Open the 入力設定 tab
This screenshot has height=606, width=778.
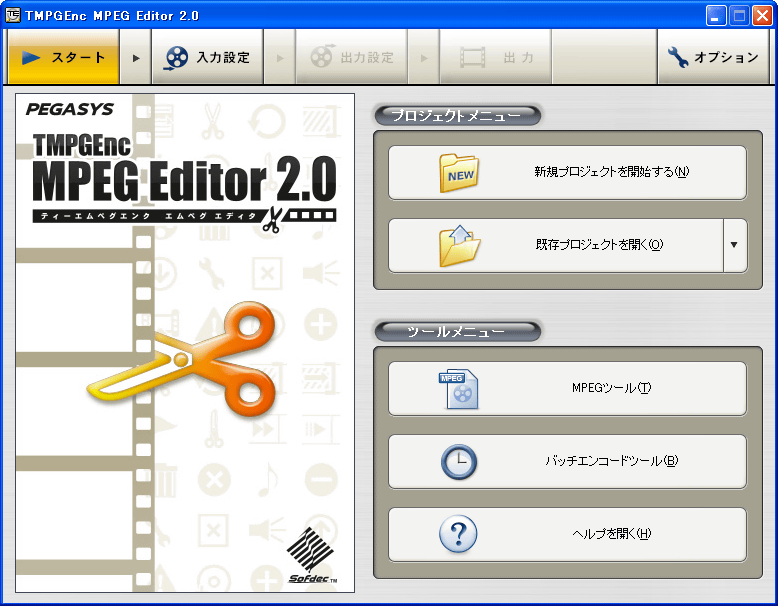tap(207, 57)
